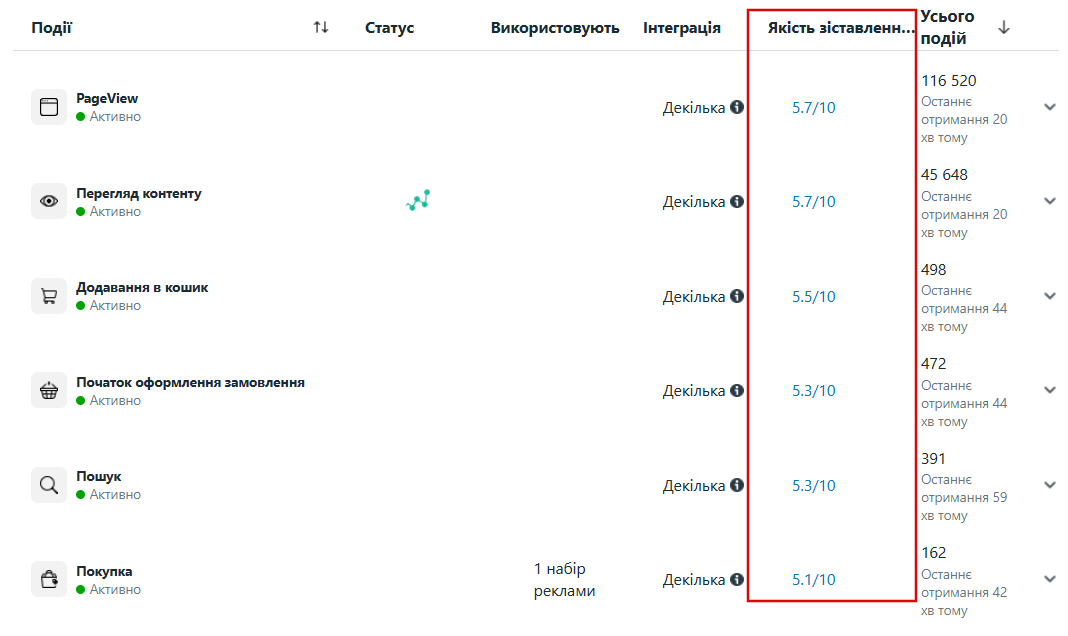
Task: Click the magnifier icon for Пошук event
Action: pyautogui.click(x=49, y=485)
